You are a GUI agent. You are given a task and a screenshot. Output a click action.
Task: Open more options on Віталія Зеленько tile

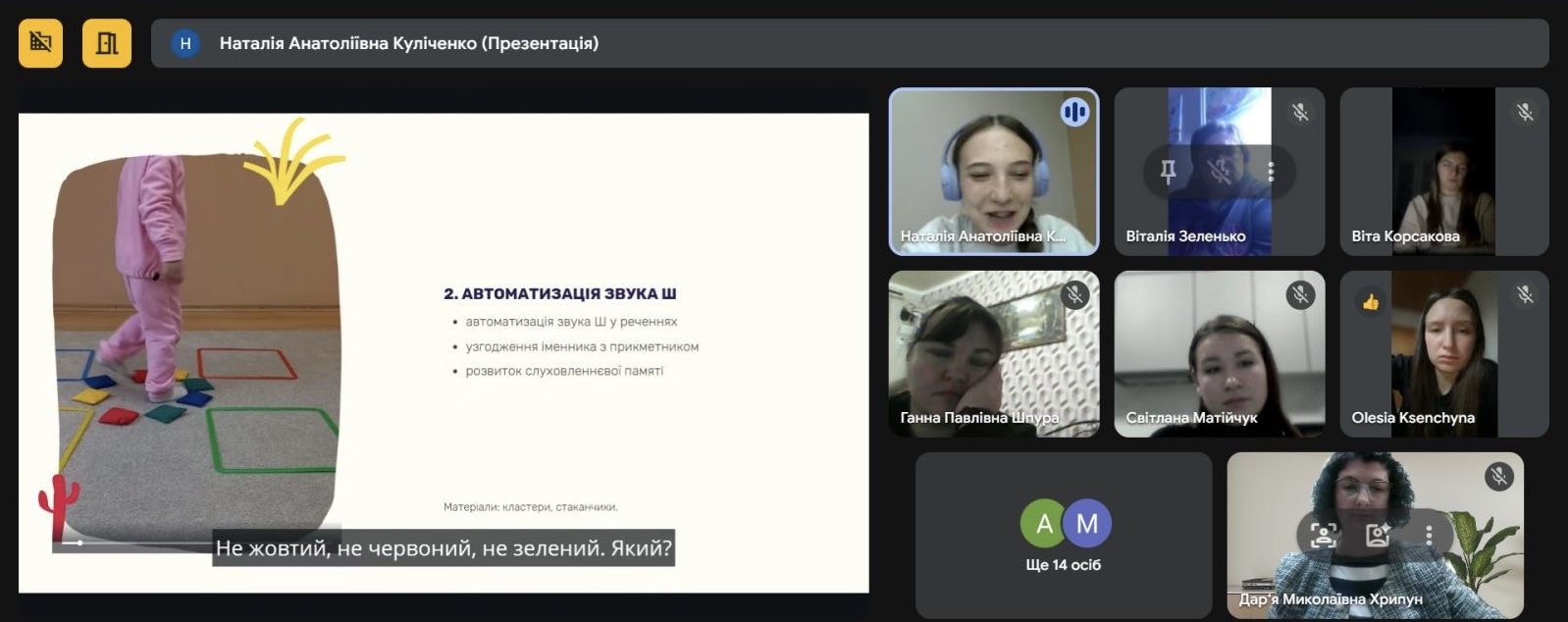point(1271,171)
